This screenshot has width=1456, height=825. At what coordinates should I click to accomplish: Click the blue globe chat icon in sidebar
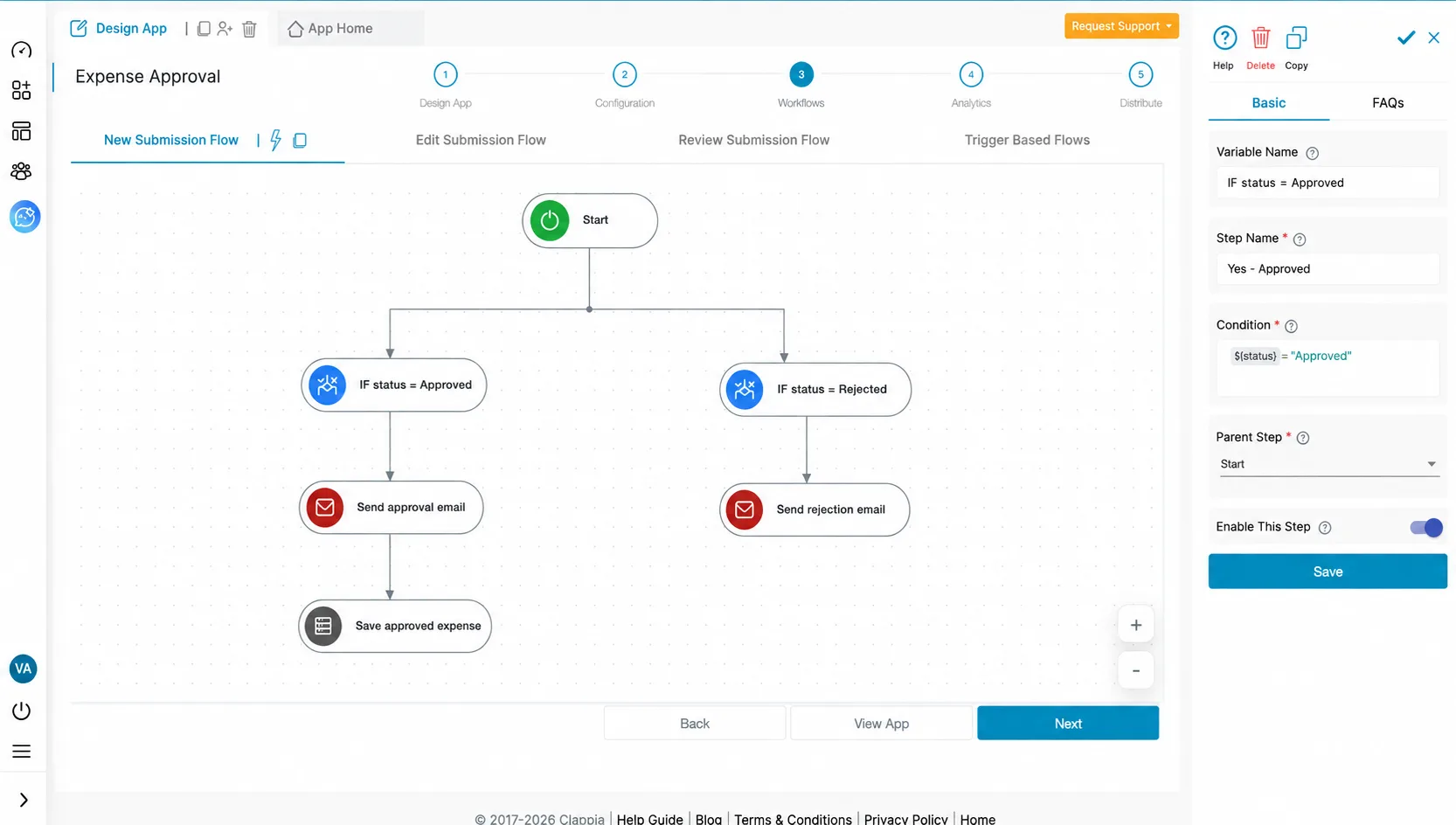point(24,217)
